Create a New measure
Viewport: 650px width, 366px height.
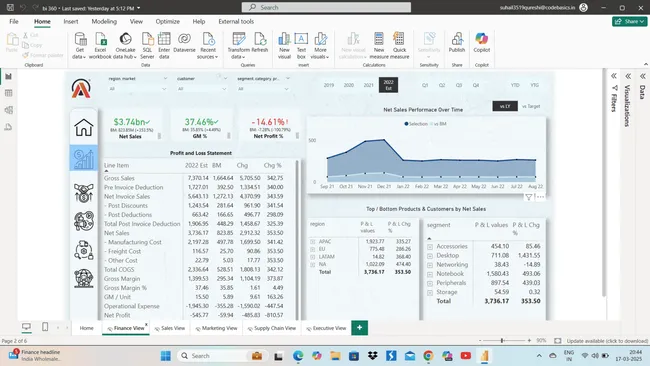(x=379, y=46)
